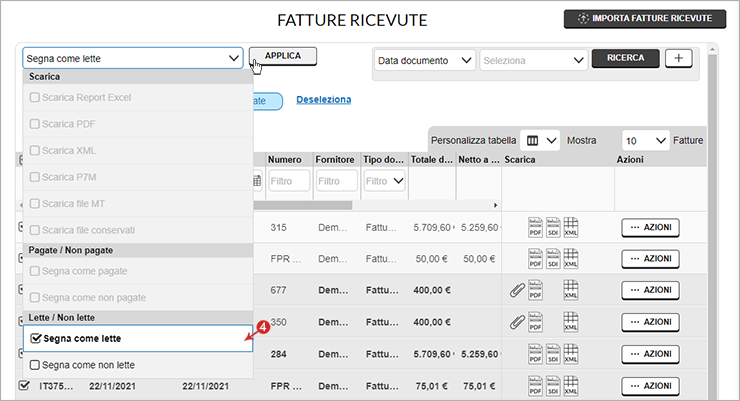Open the 'Mostra' rows-per-page dropdown
The width and height of the screenshot is (740, 401).
tap(646, 140)
